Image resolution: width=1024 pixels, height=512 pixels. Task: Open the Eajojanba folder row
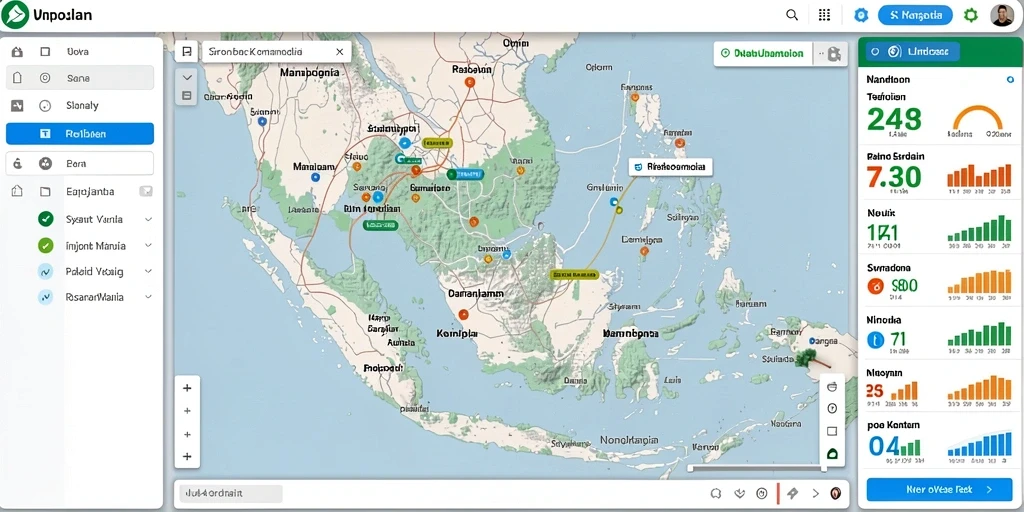tap(80, 191)
